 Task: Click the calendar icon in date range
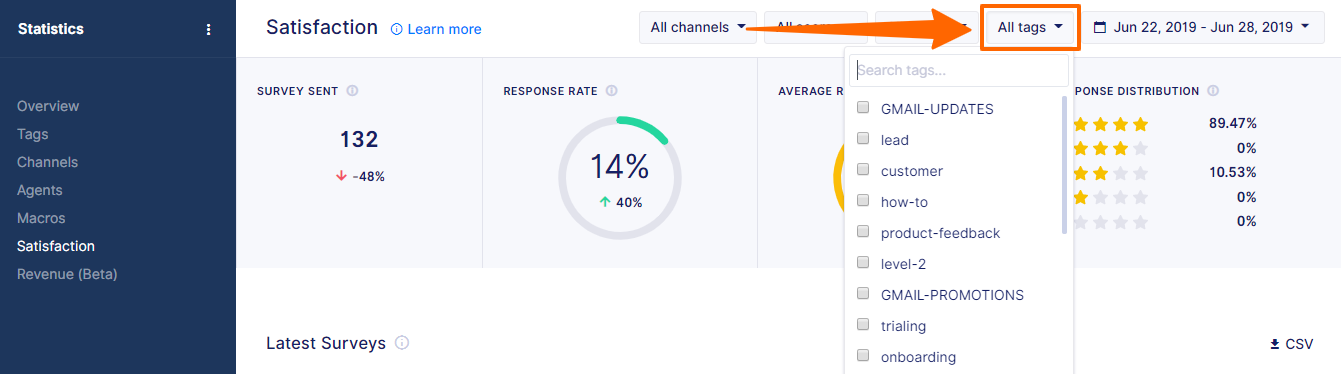(x=1100, y=28)
